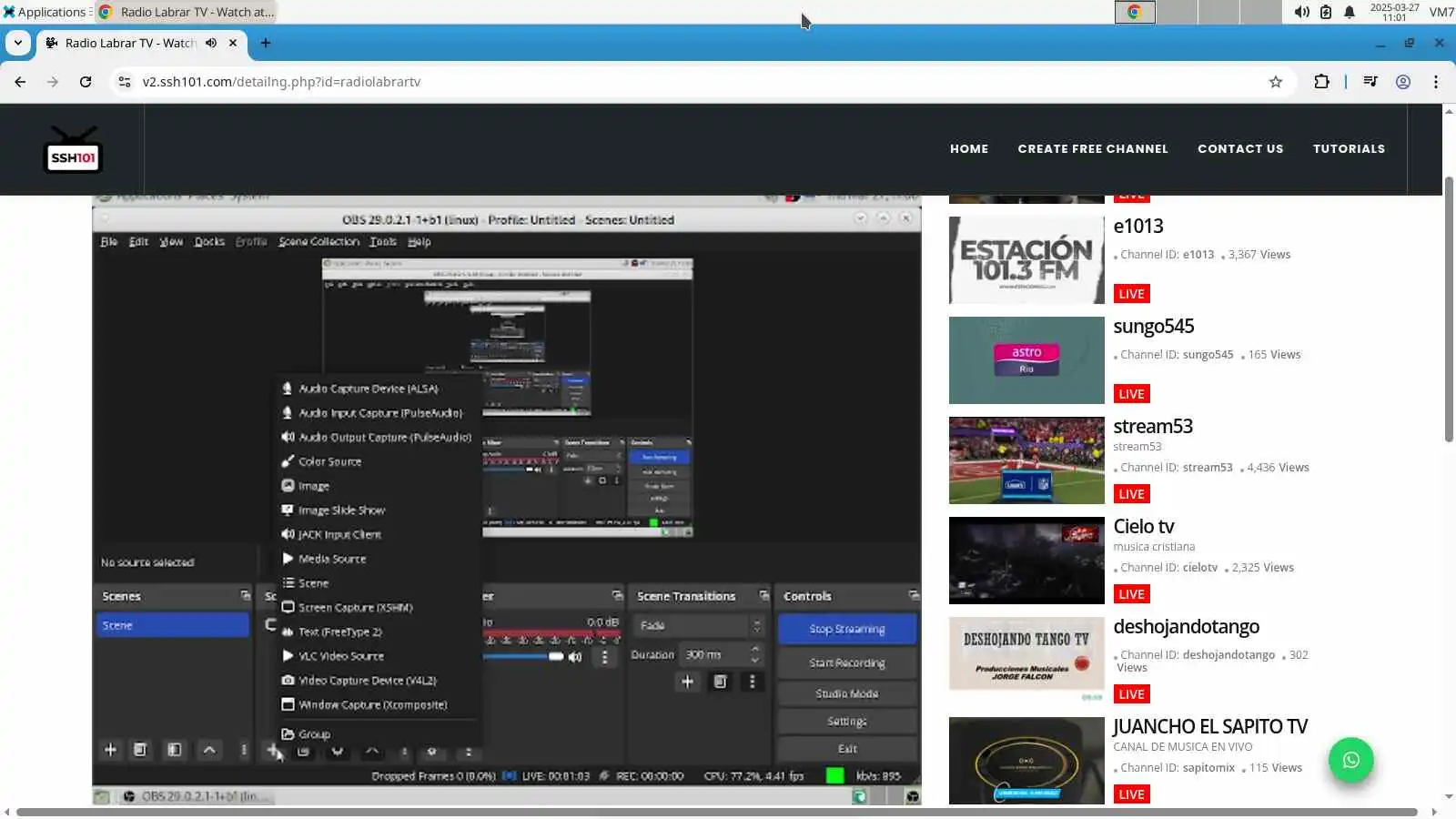Click the Start Recording button

[847, 663]
